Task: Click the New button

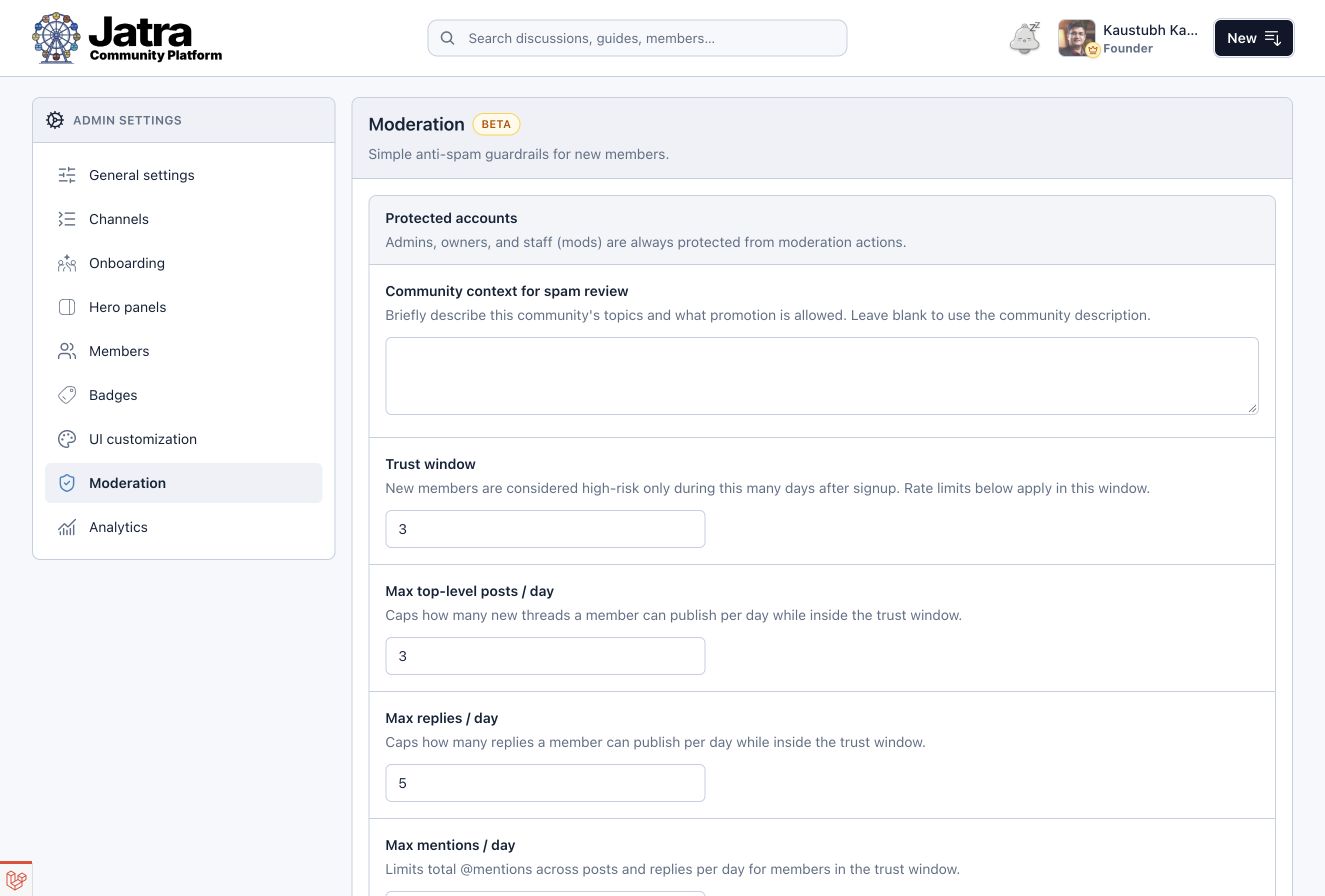Action: pyautogui.click(x=1254, y=38)
